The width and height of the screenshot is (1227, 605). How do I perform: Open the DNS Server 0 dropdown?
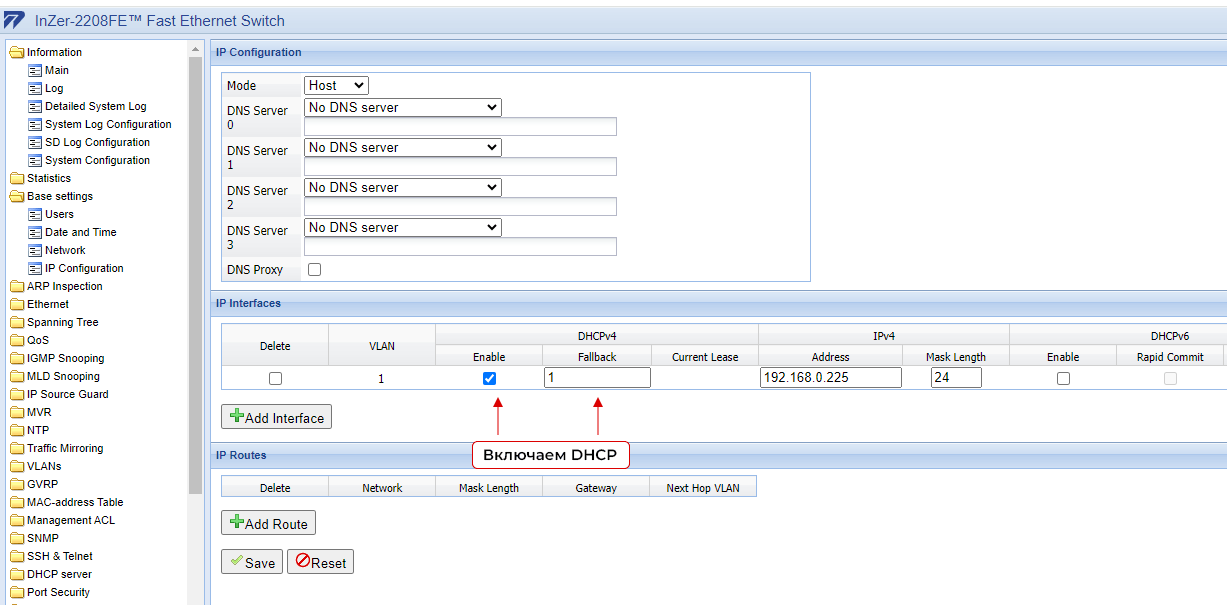click(x=402, y=107)
